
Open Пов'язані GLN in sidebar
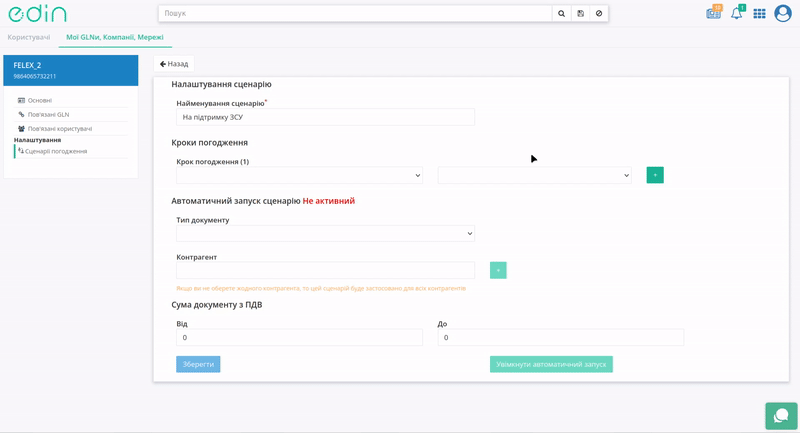pos(48,115)
